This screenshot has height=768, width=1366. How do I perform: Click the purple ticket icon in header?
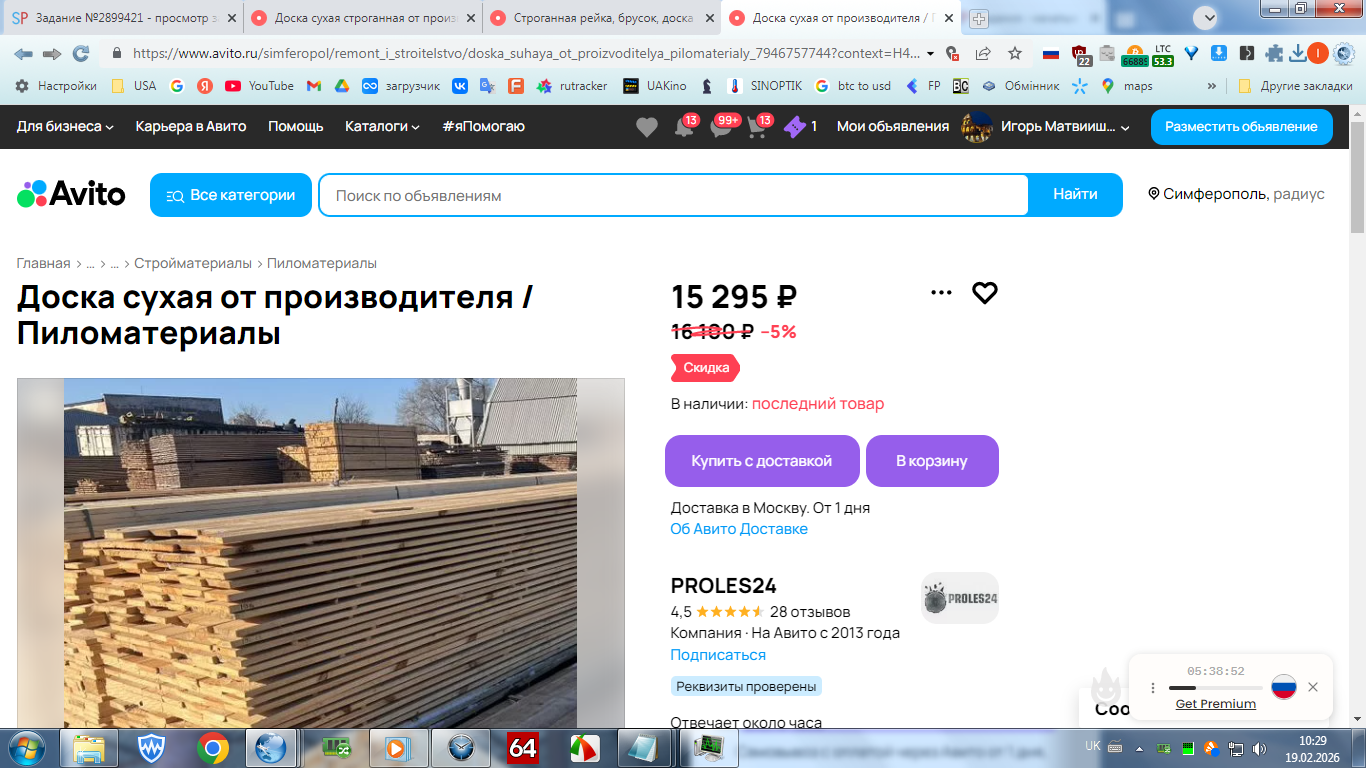point(794,127)
